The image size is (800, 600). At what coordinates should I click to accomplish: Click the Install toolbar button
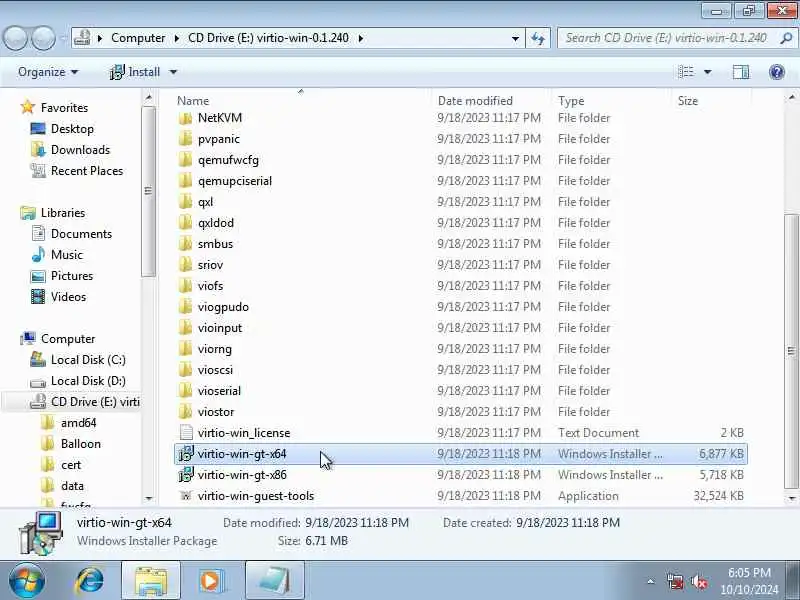click(135, 72)
